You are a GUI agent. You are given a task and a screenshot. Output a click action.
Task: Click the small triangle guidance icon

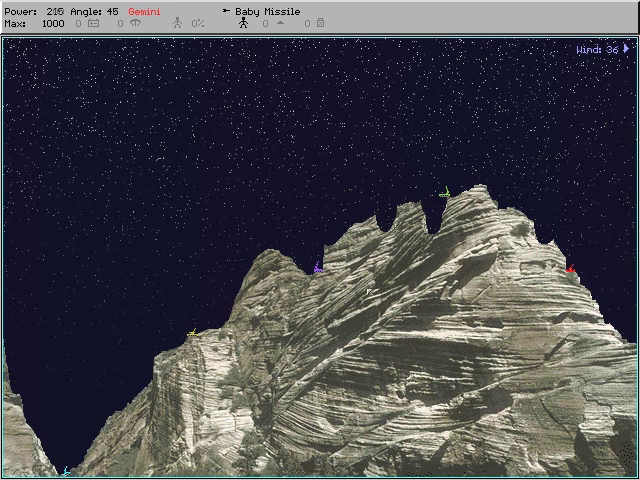[x=280, y=23]
